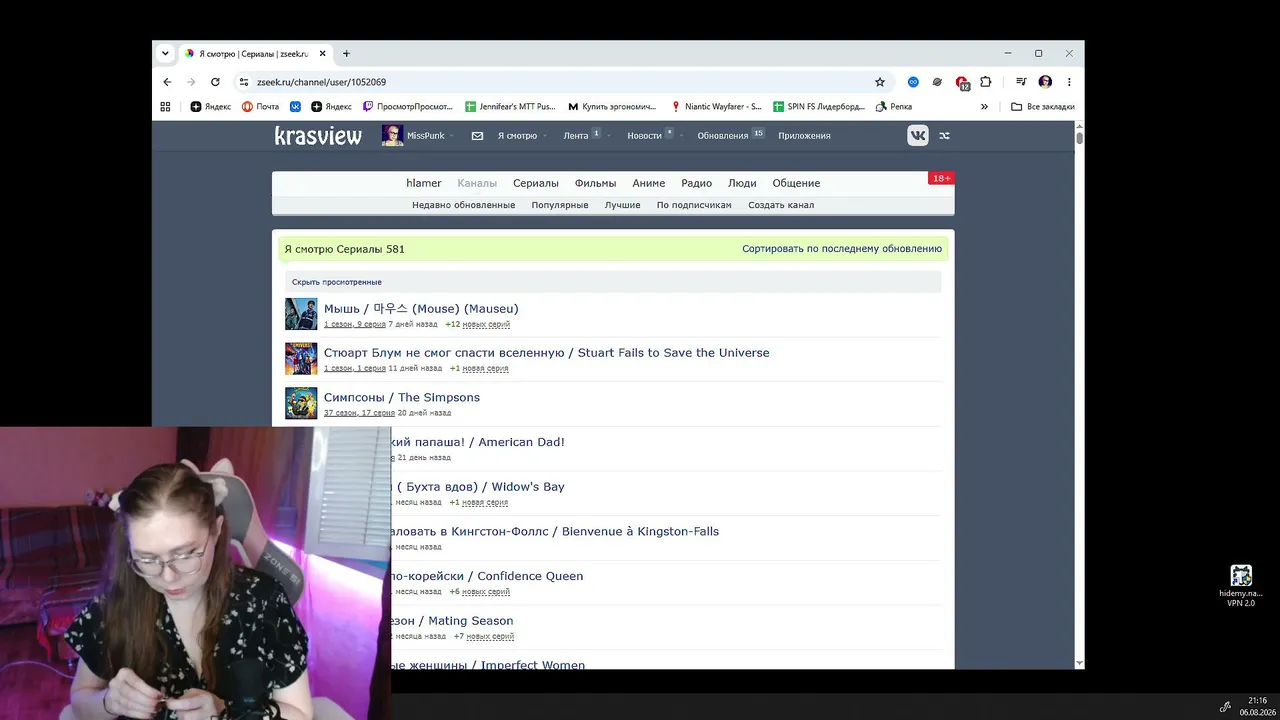The width and height of the screenshot is (1280, 720).
Task: Click the Мышь series thumbnail
Action: coord(301,314)
